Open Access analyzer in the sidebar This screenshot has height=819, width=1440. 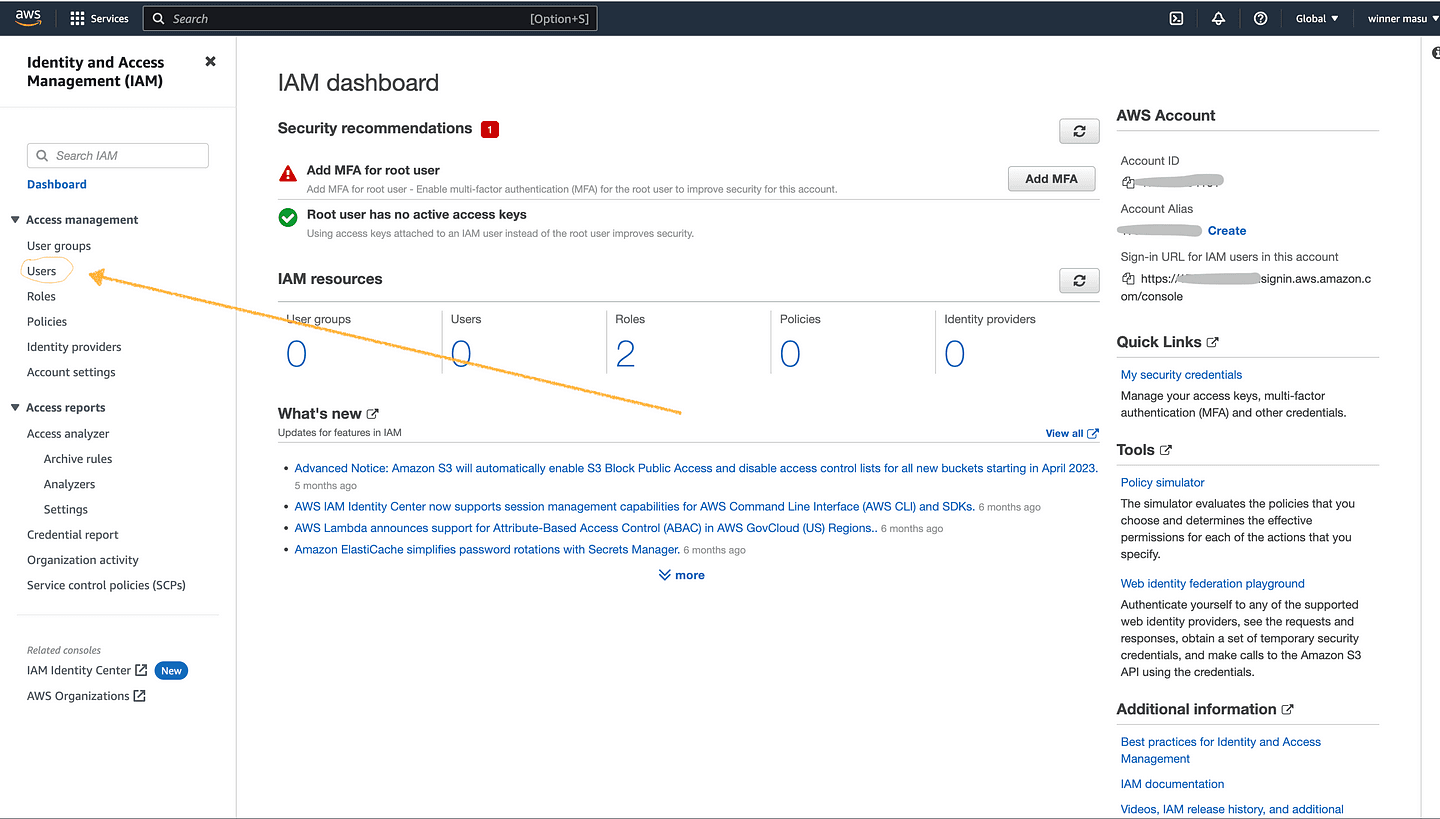tap(68, 434)
